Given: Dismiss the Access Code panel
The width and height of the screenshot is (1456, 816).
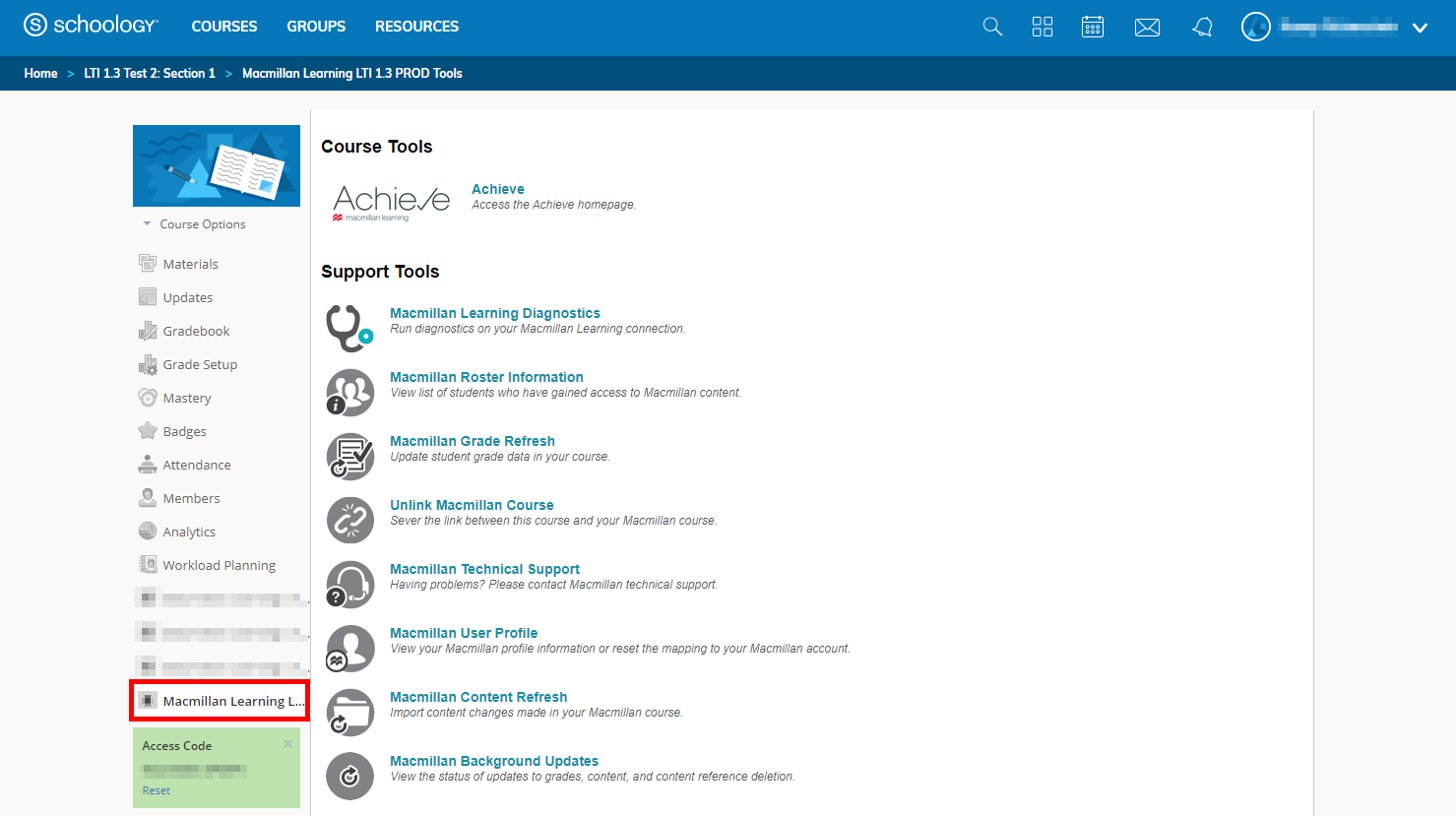Looking at the screenshot, I should (x=288, y=744).
